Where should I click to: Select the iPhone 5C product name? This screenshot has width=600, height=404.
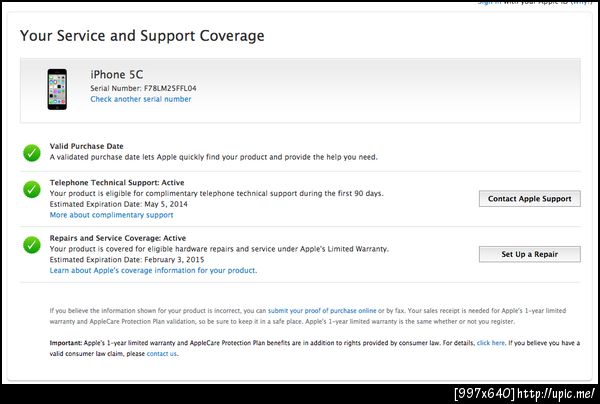tap(117, 75)
